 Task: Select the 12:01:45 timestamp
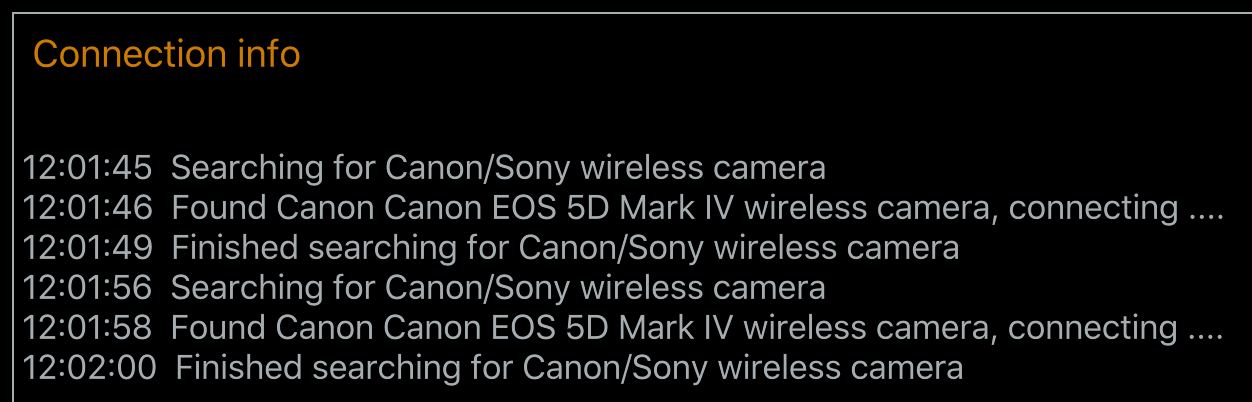tap(87, 168)
